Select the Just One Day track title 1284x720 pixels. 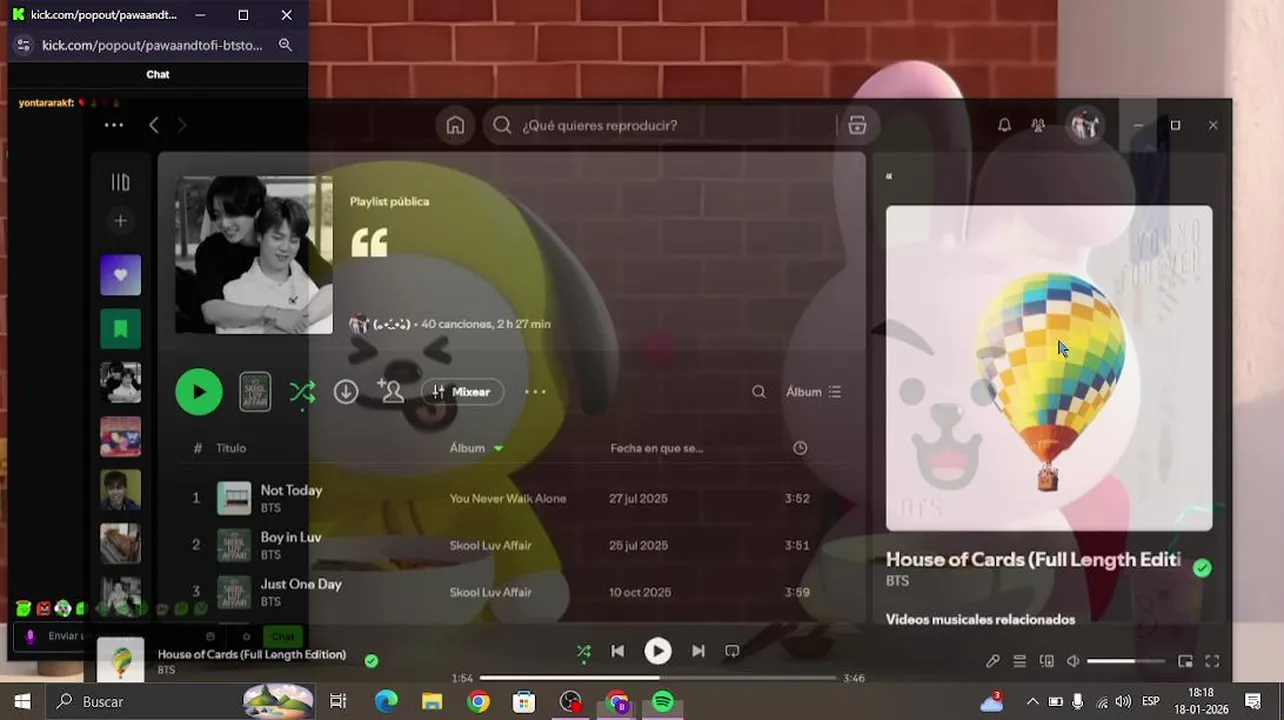pyautogui.click(x=301, y=584)
